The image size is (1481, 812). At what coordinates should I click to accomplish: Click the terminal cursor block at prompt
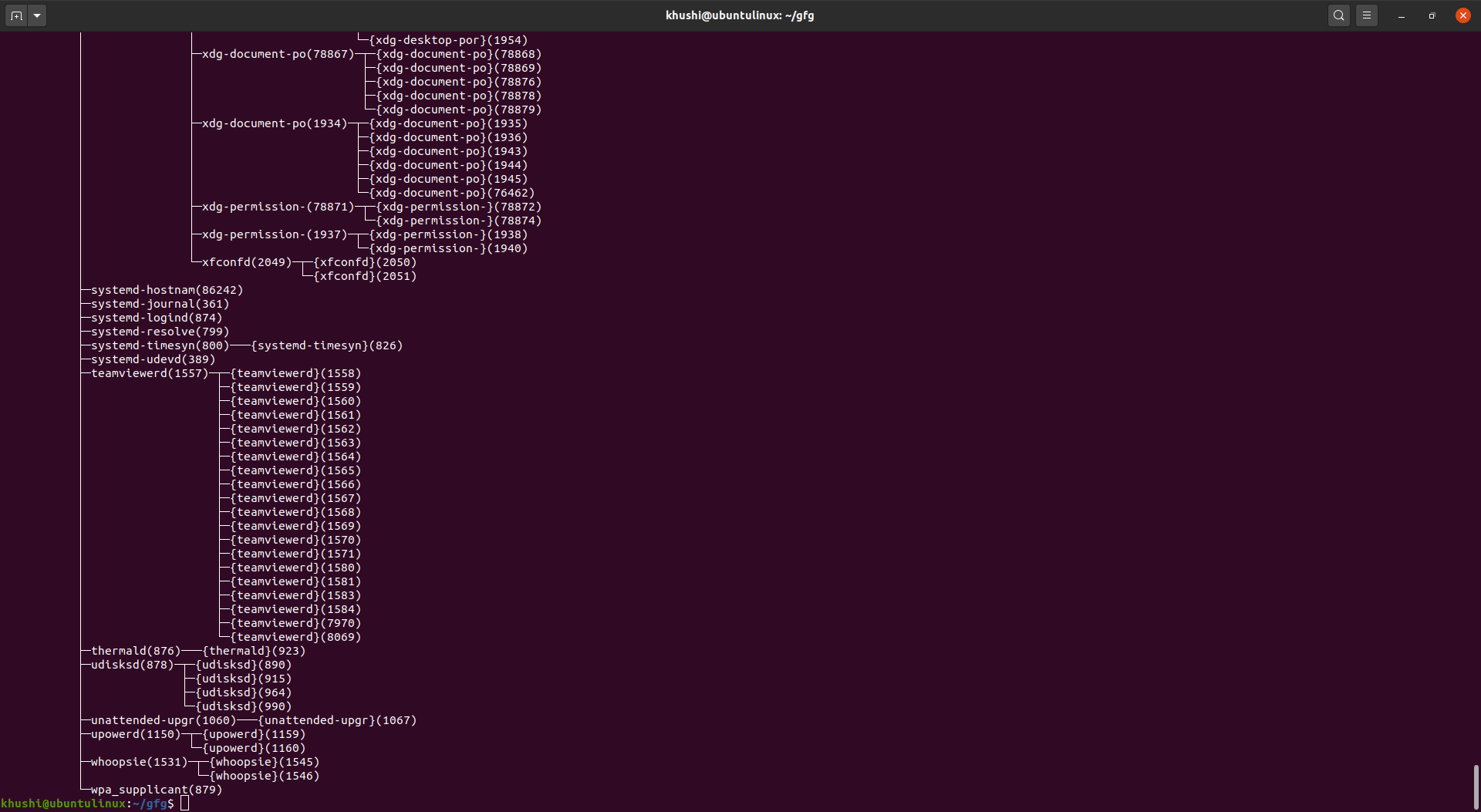(184, 804)
